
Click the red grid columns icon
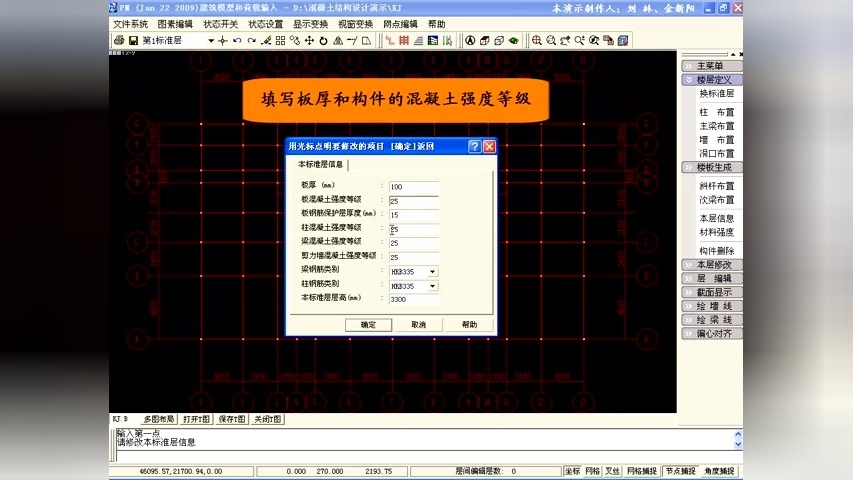click(404, 40)
